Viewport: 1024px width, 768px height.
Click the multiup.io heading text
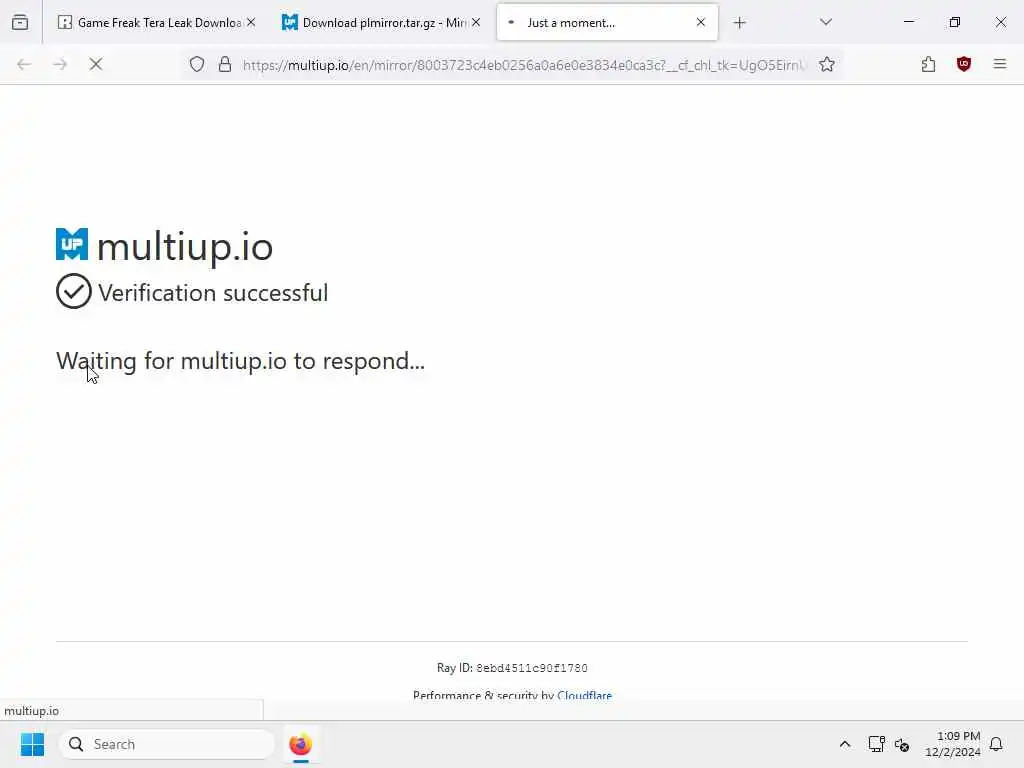coord(185,247)
